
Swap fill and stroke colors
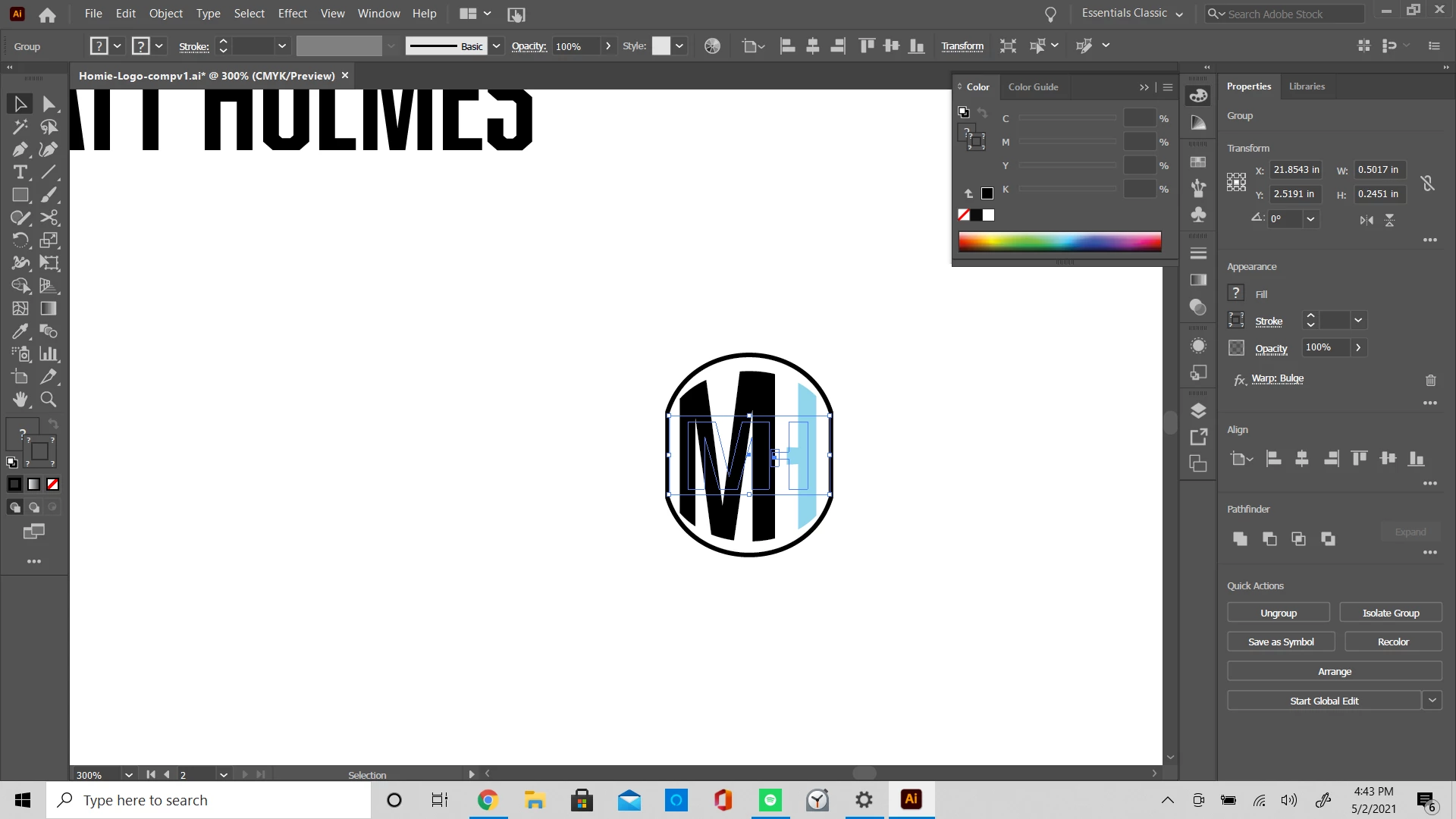(x=52, y=423)
